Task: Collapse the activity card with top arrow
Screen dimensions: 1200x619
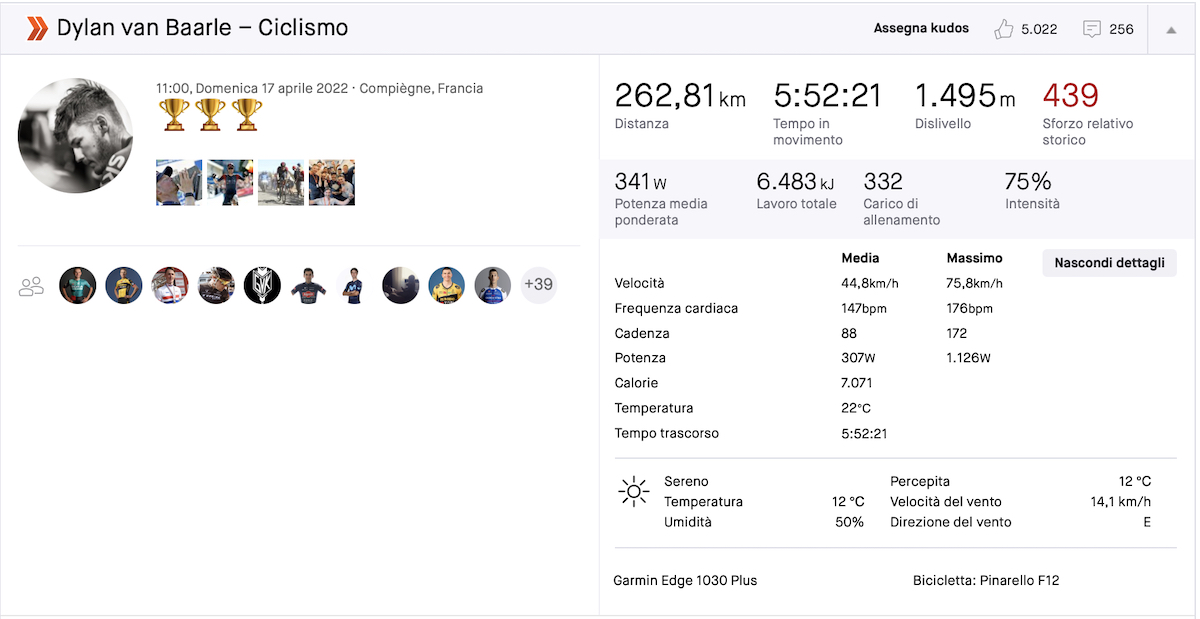Action: coord(1171,29)
